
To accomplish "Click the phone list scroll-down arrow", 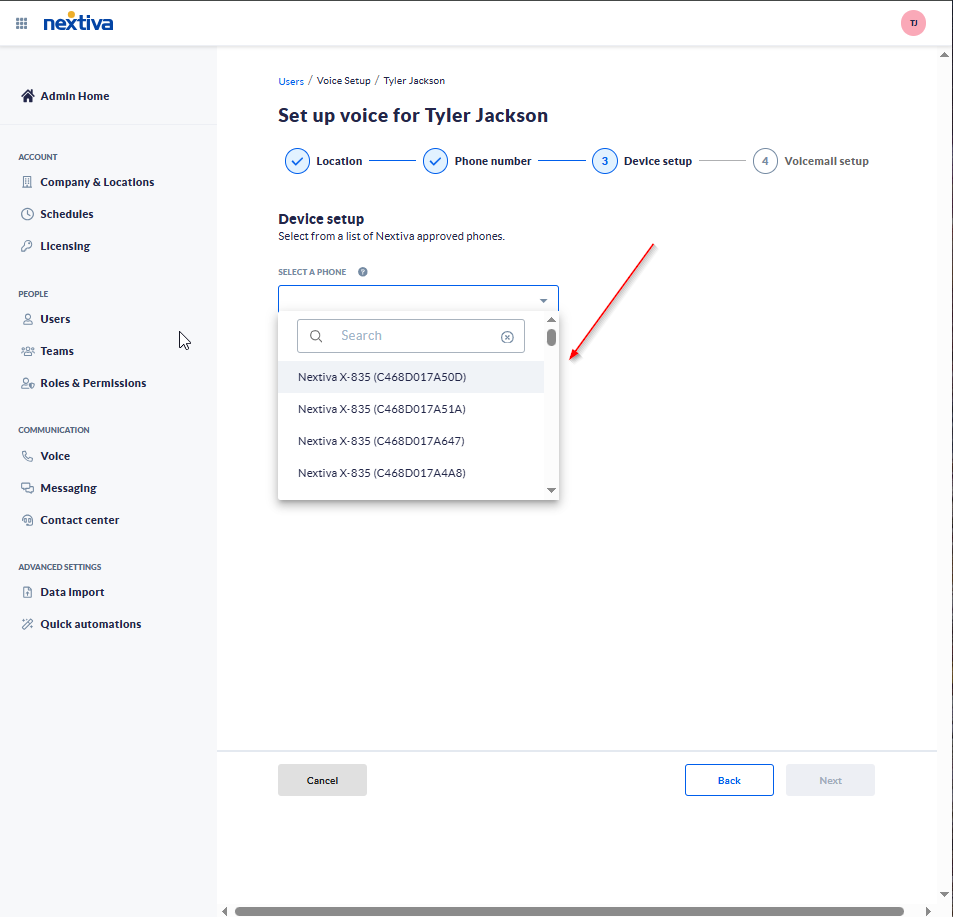I will [x=551, y=490].
